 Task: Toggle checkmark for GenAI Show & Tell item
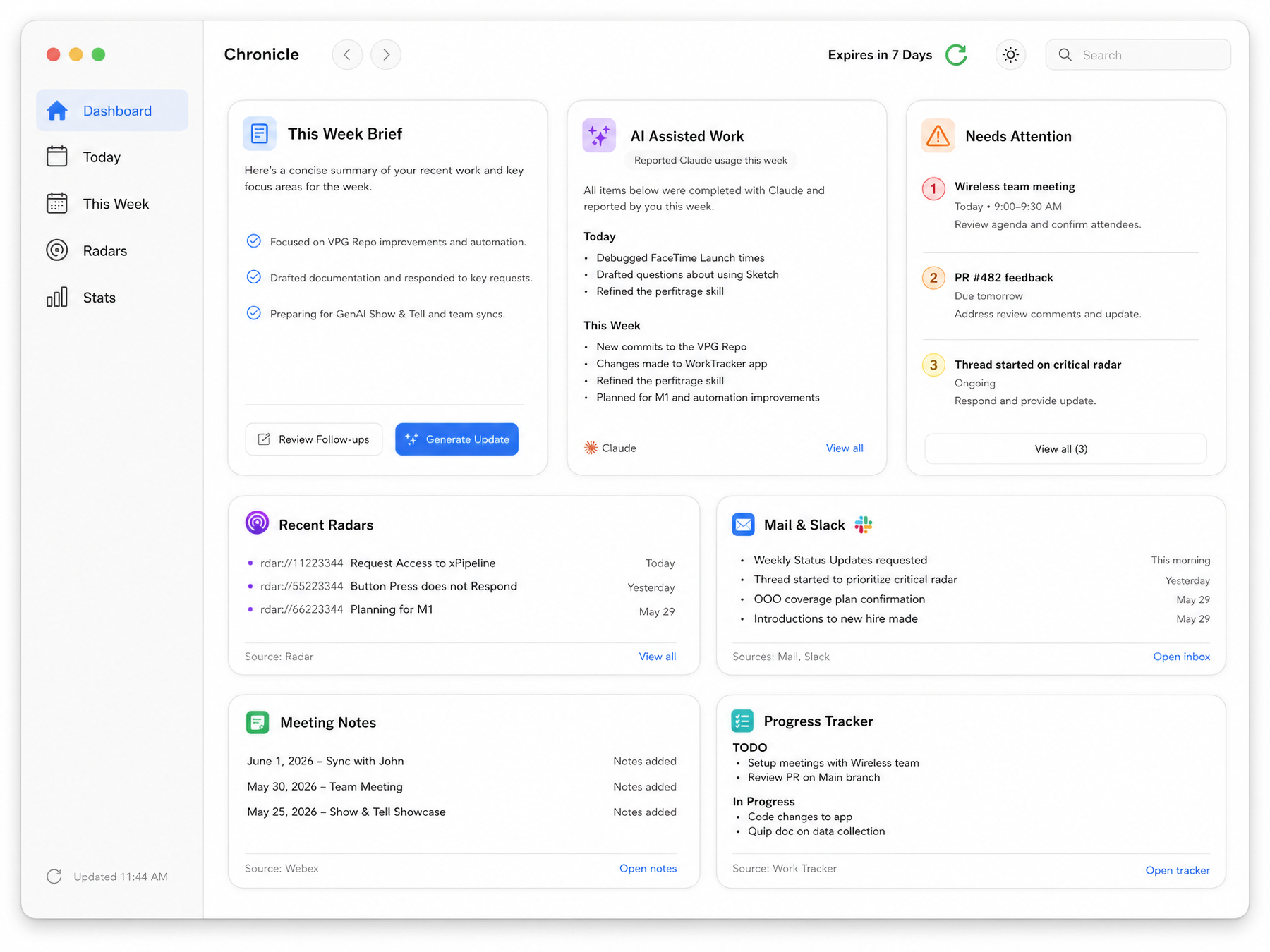pyautogui.click(x=254, y=313)
